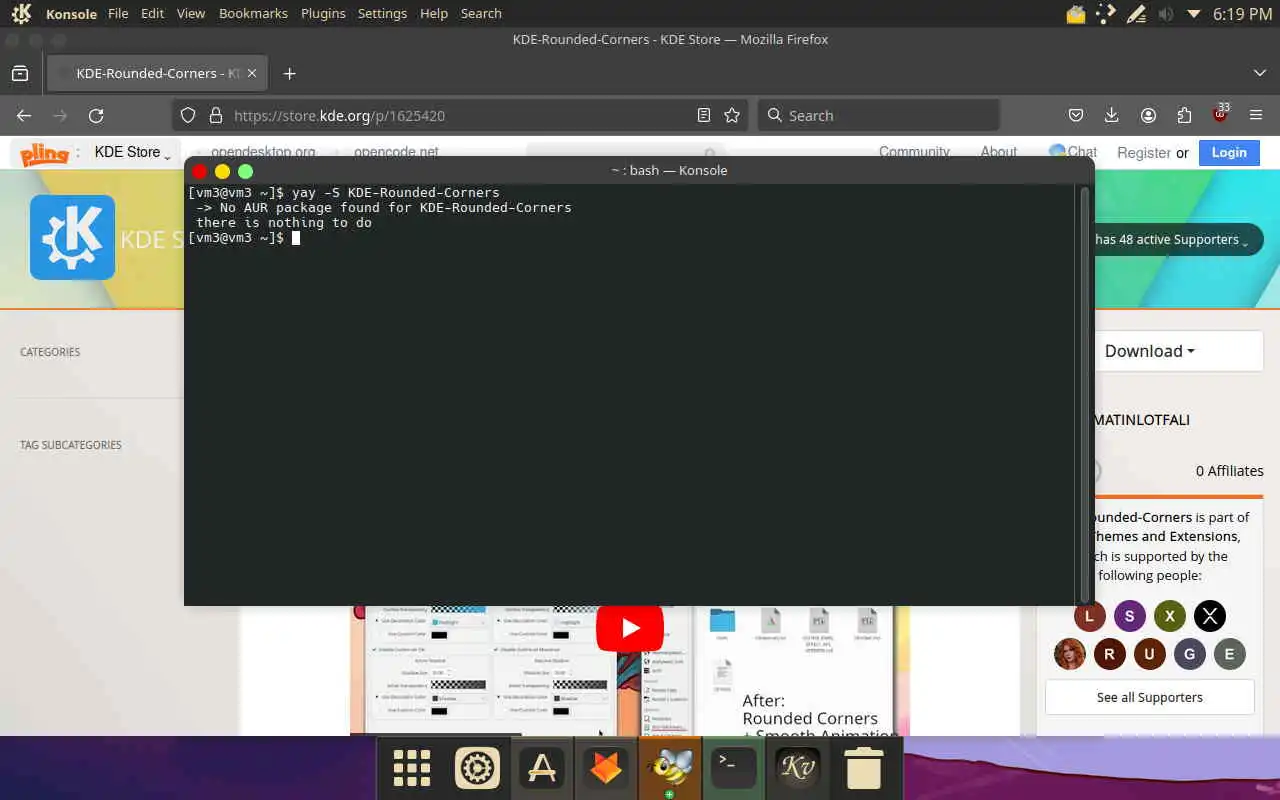Open the Firefox account icon
The width and height of the screenshot is (1280, 800).
(1148, 115)
